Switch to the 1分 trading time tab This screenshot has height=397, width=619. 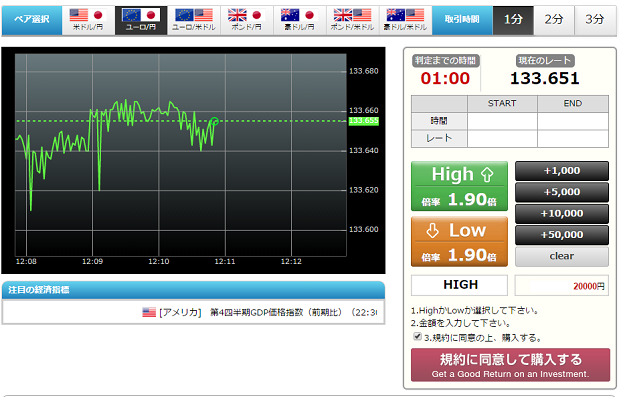pos(513,20)
